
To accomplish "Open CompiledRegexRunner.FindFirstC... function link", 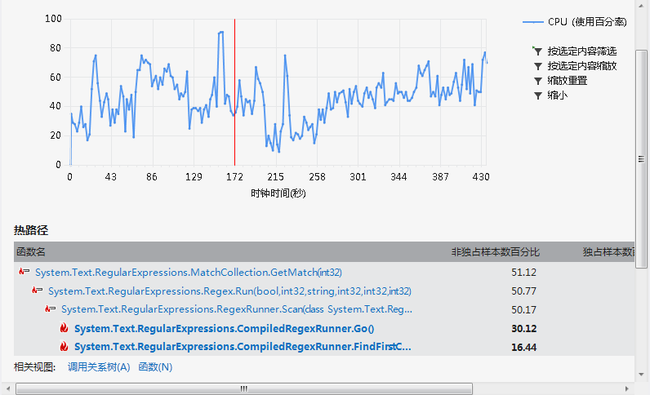I will pyautogui.click(x=243, y=347).
